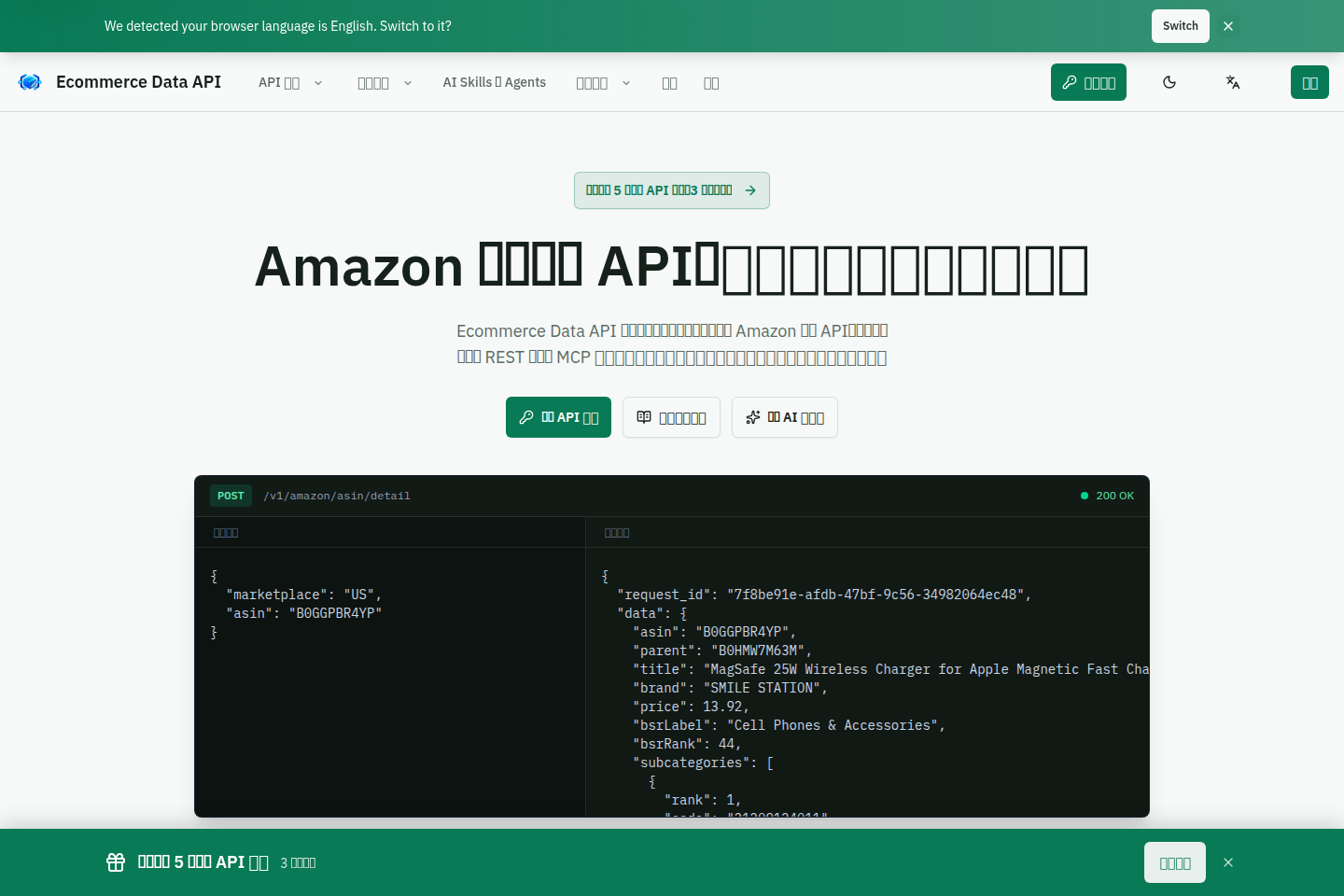
Task: Click Switch to change to English
Action: click(x=1181, y=26)
